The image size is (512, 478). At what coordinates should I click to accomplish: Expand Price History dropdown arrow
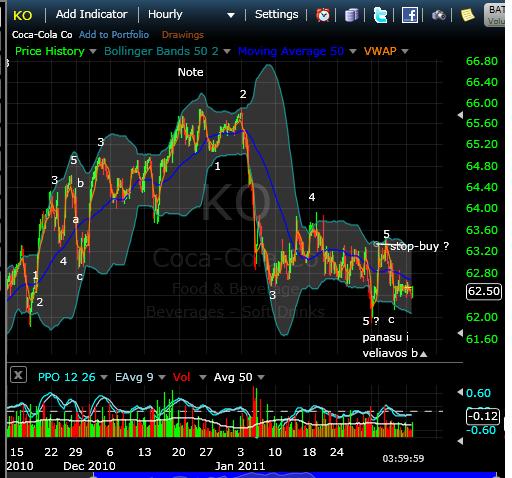(x=93, y=51)
